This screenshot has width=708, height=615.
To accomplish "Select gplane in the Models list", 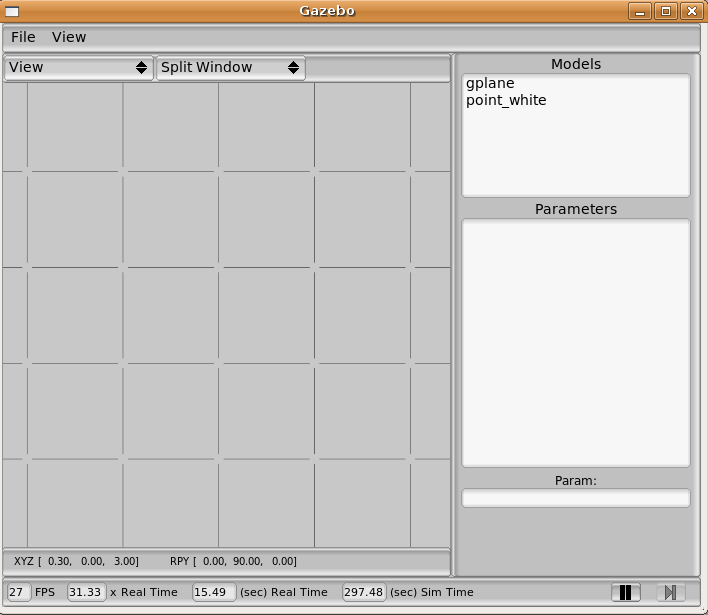I will coord(490,83).
